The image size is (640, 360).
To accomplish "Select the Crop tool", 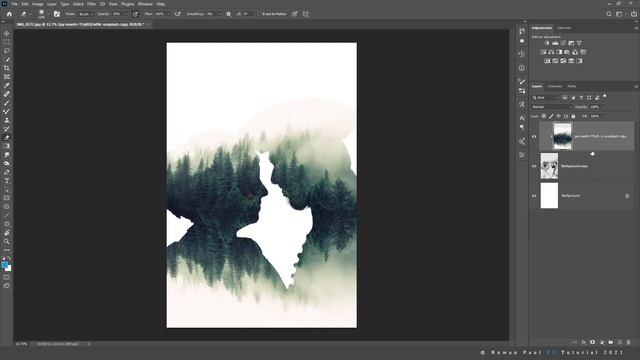I will coord(7,68).
